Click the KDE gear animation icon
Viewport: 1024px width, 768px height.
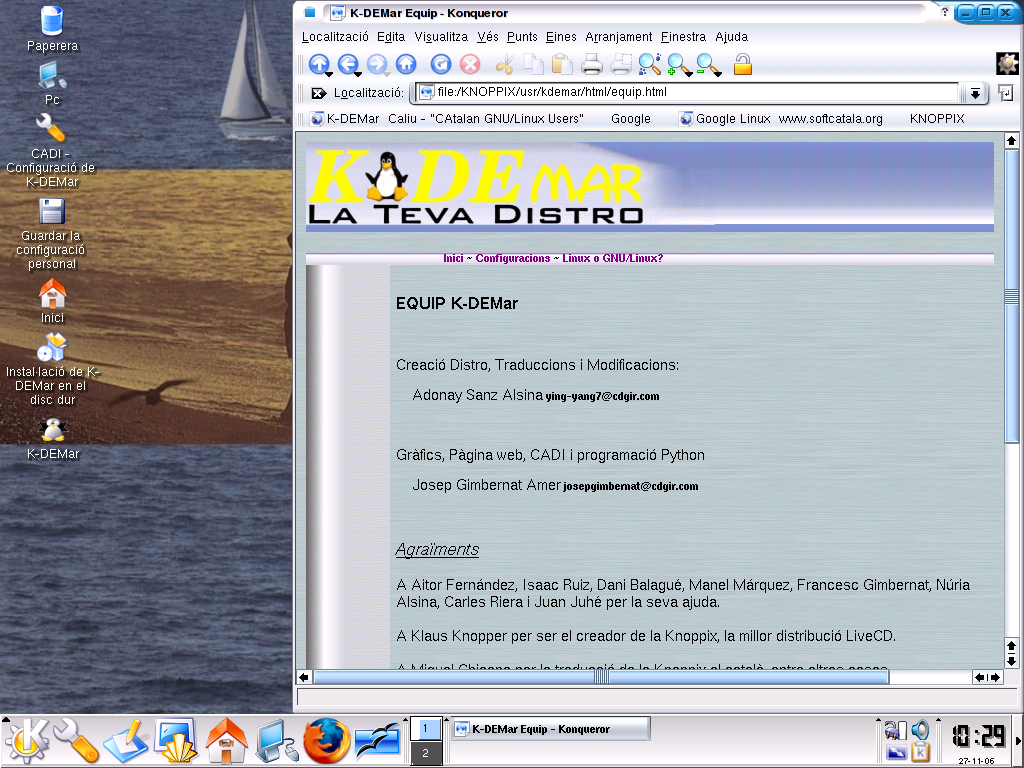click(1008, 63)
